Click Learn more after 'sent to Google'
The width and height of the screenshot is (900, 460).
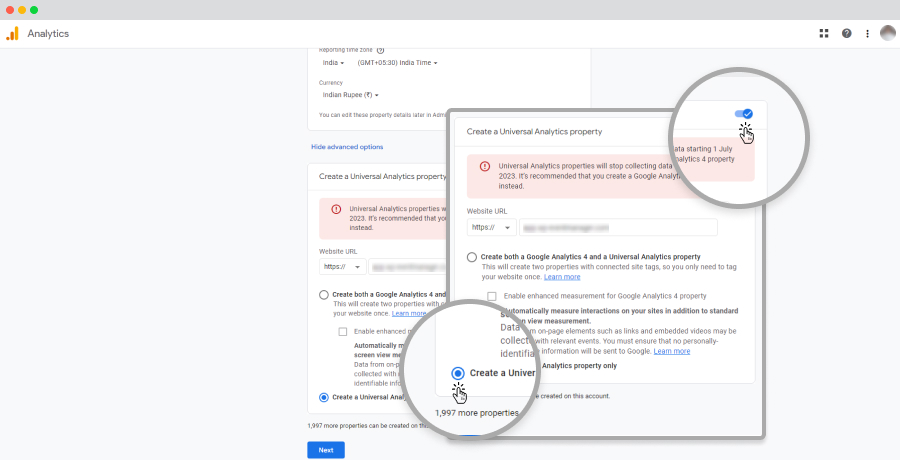[672, 351]
